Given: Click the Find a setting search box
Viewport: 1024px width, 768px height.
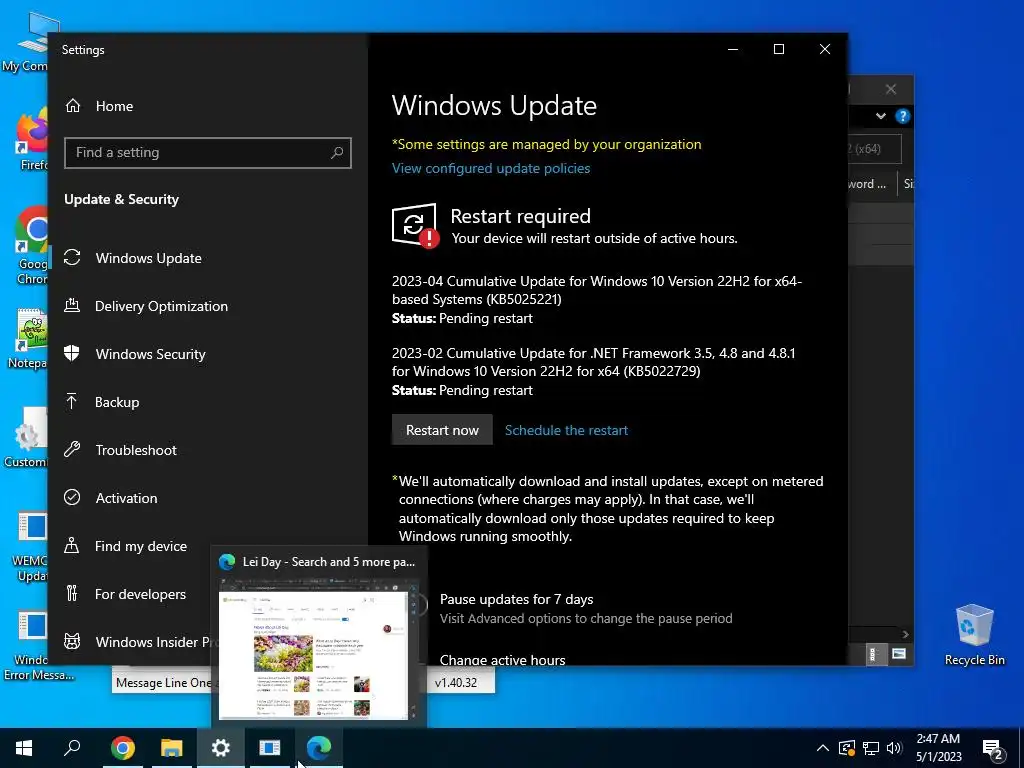Looking at the screenshot, I should click(208, 153).
